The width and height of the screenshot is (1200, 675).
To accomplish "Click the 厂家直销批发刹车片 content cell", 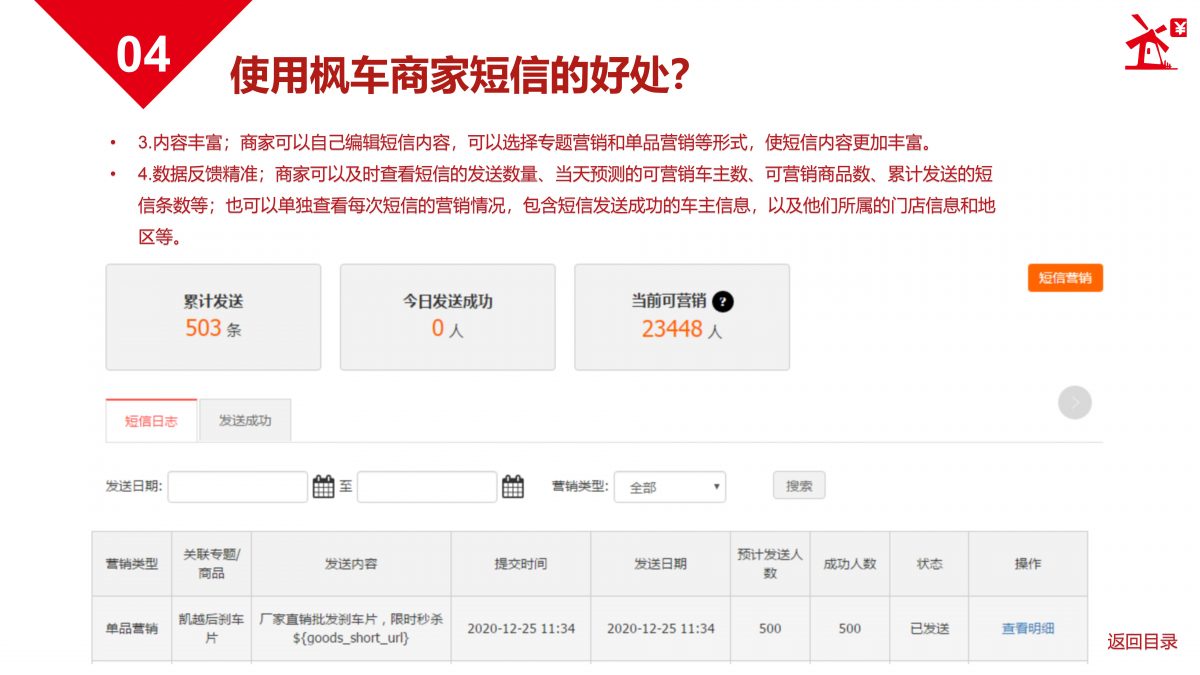I will point(351,629).
